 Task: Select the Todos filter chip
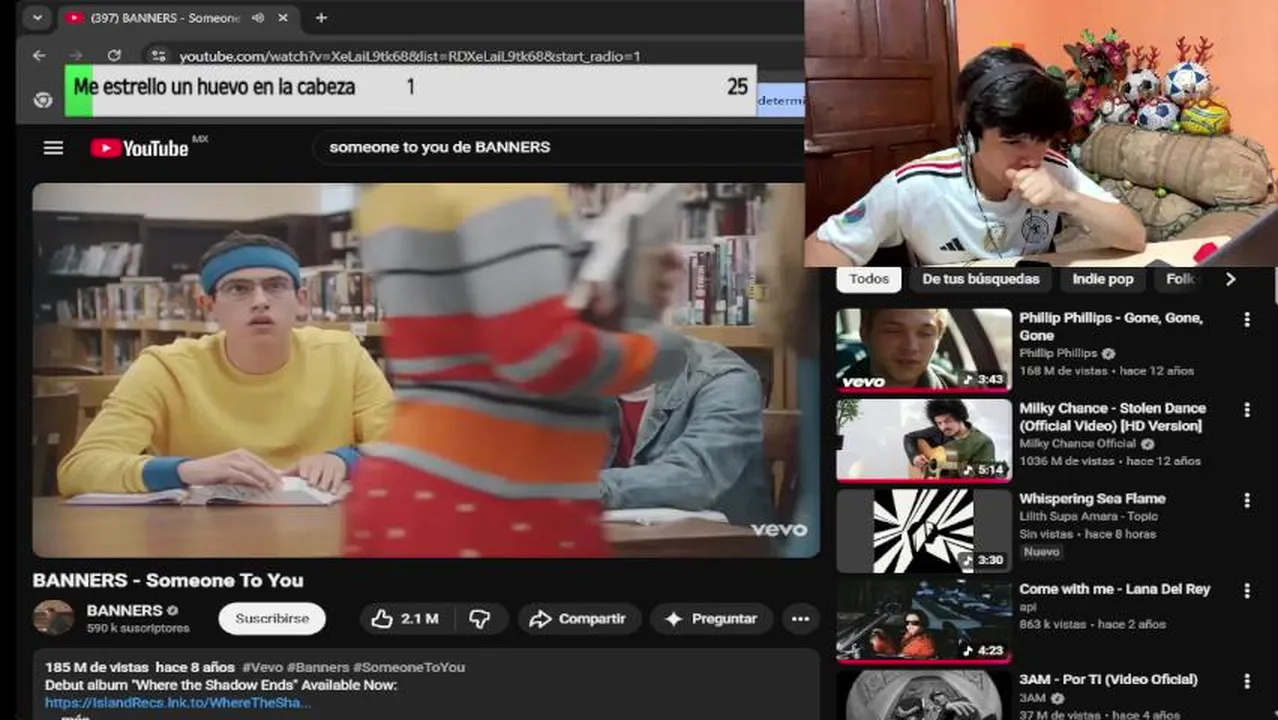pos(869,280)
